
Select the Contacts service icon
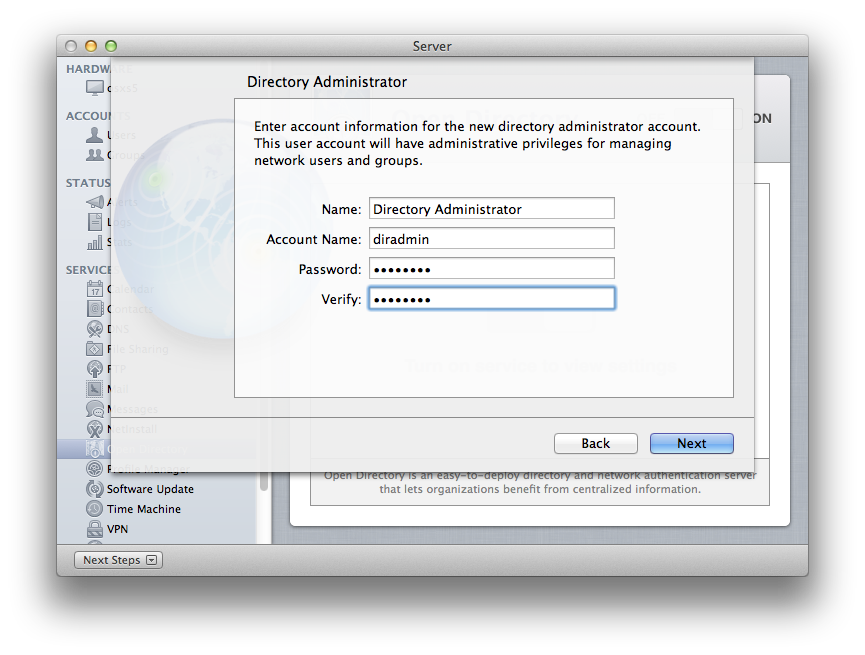95,308
